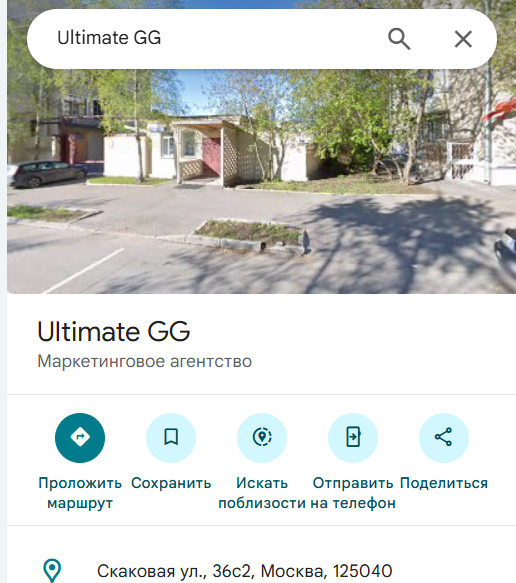The height and width of the screenshot is (583, 516).
Task: Click the red door in cover photo
Action: click(x=211, y=156)
